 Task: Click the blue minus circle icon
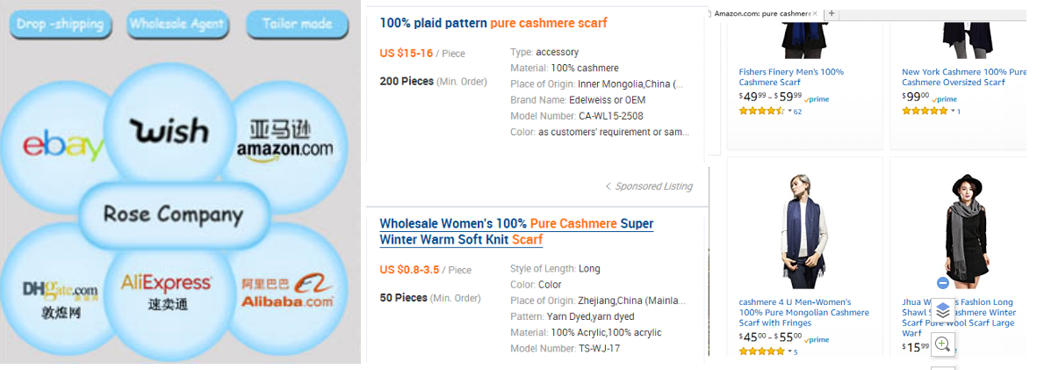[x=942, y=283]
